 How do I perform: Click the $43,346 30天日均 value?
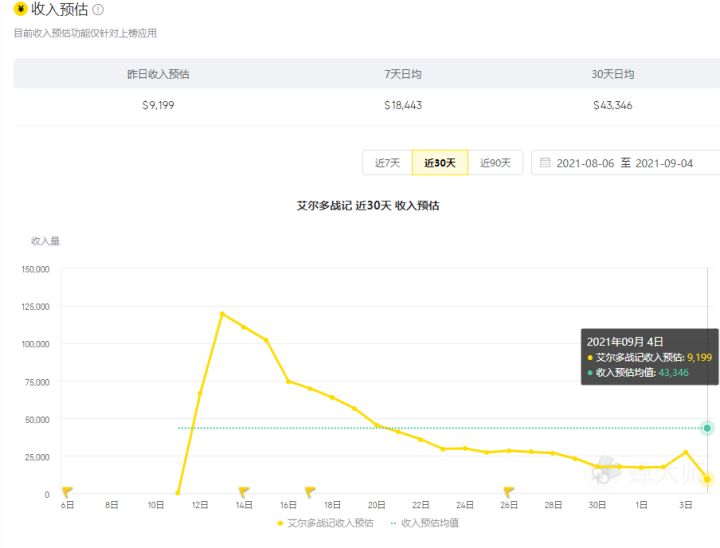613,105
